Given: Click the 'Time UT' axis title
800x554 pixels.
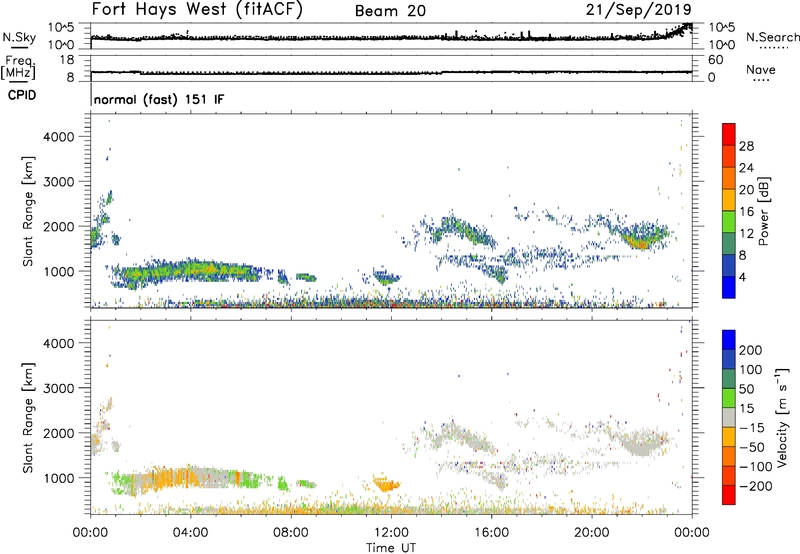Looking at the screenshot, I should [391, 547].
